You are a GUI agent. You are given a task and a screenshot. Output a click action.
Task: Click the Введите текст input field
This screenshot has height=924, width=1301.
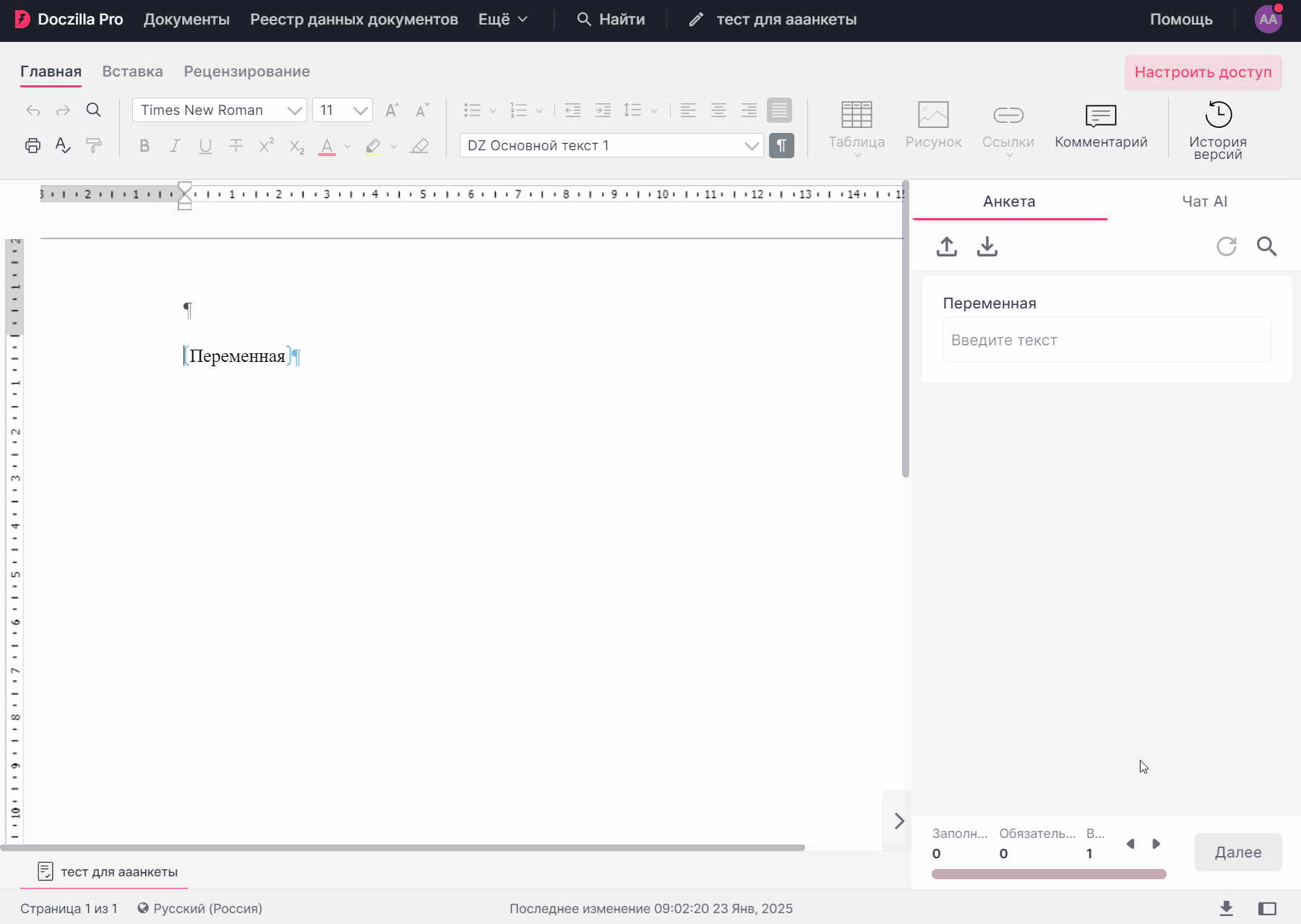pos(1106,340)
